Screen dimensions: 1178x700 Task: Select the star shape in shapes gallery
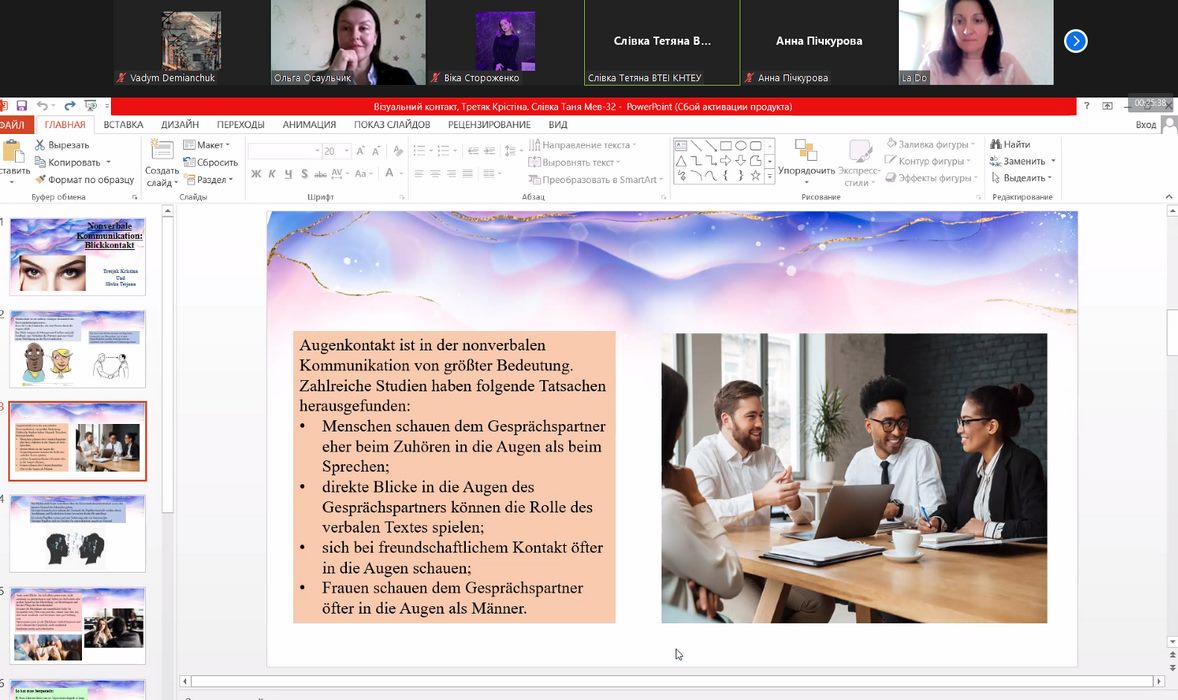pyautogui.click(x=756, y=176)
